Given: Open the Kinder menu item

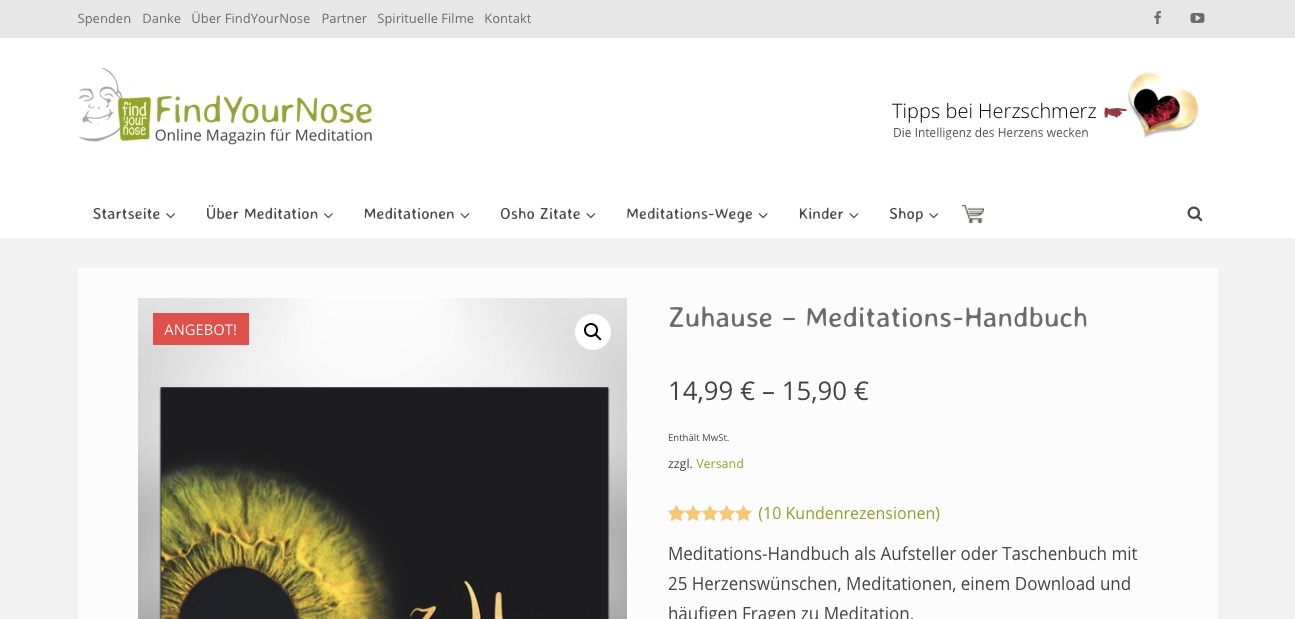Looking at the screenshot, I should pos(828,214).
